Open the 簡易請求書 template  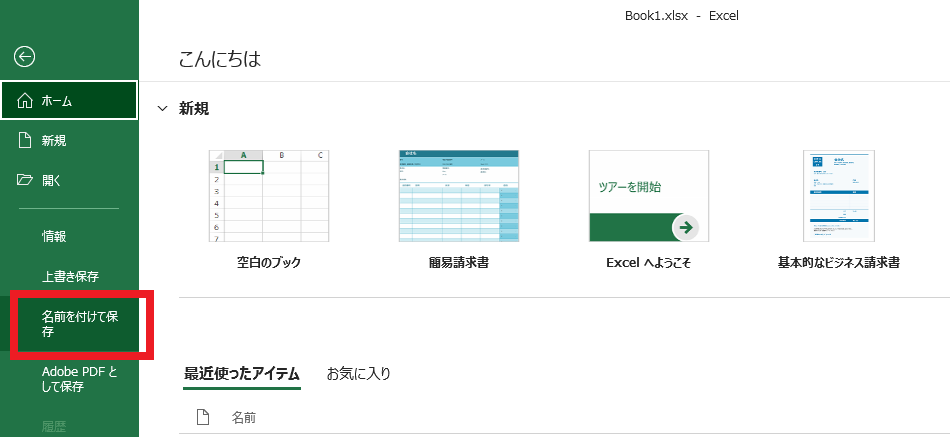[x=459, y=196]
